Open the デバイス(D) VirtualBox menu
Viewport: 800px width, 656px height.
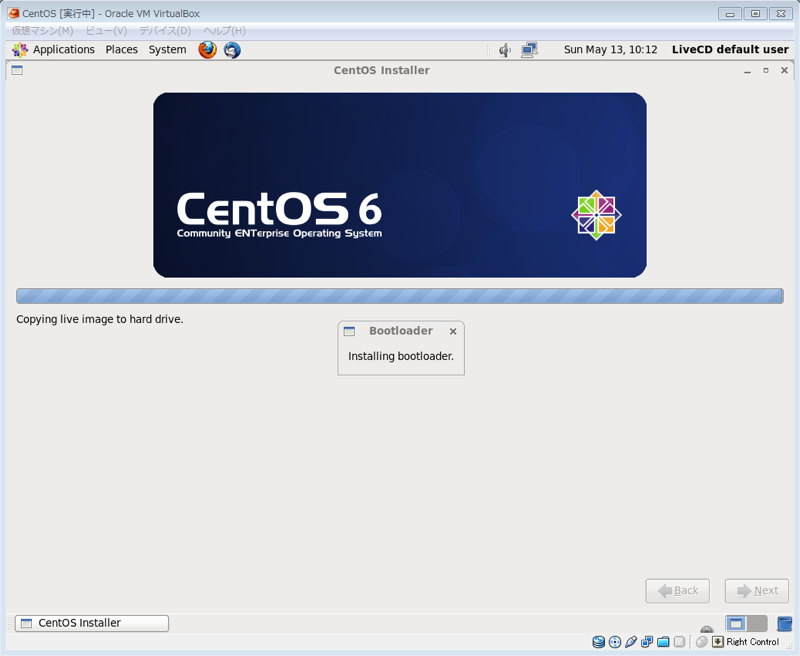[x=165, y=31]
